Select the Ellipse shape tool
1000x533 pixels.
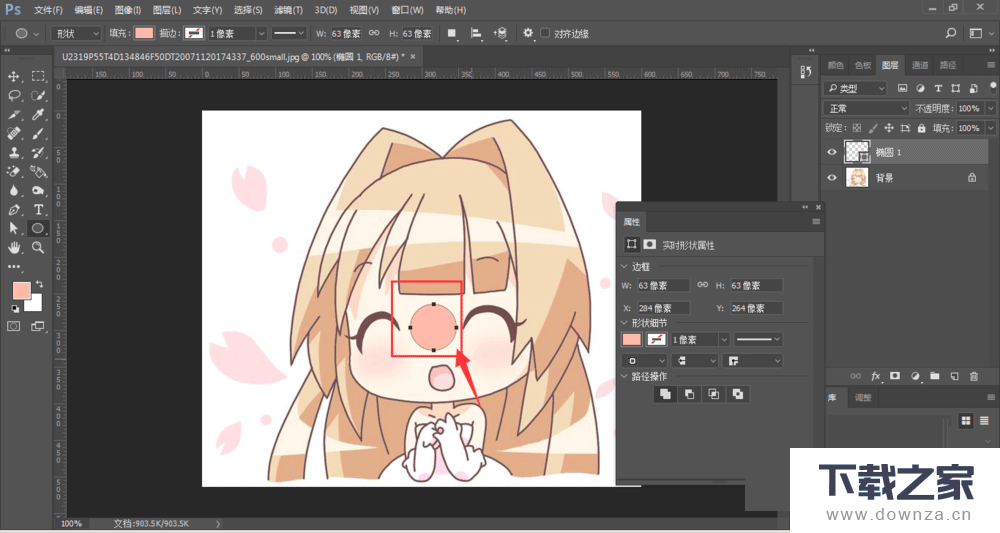38,228
